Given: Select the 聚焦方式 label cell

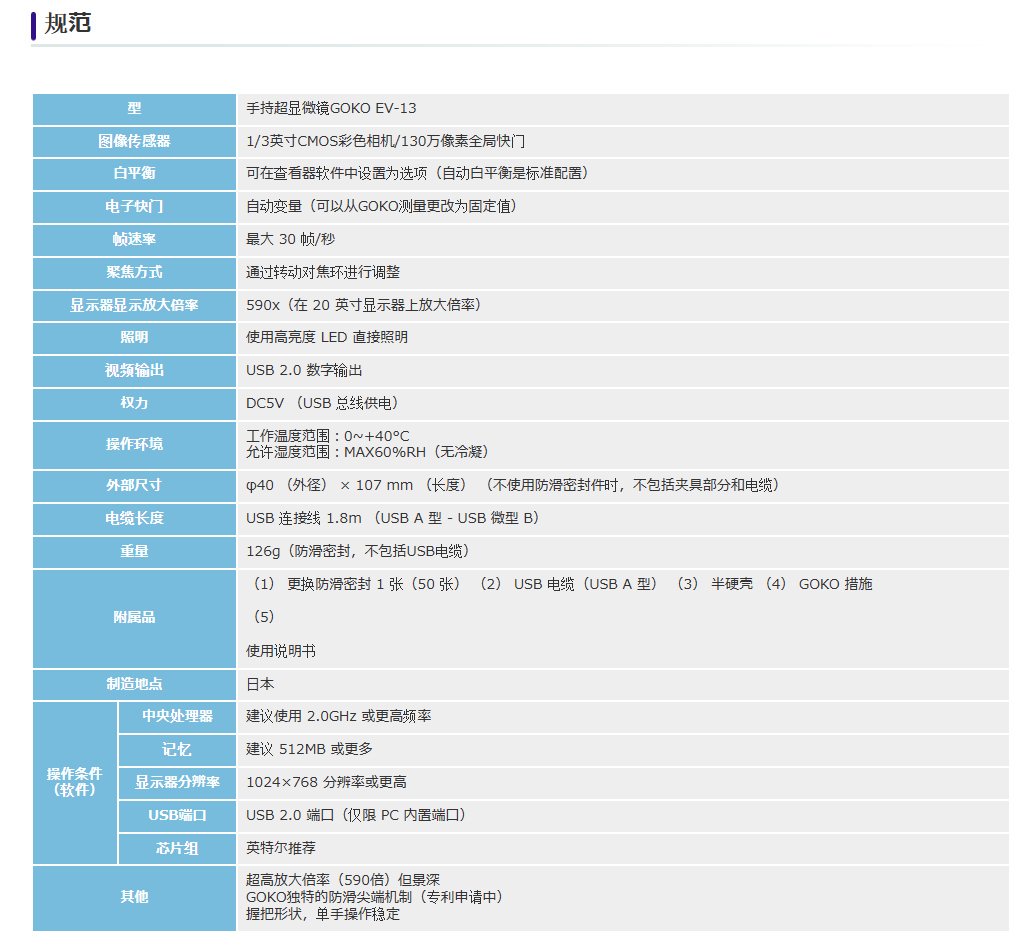Looking at the screenshot, I should pyautogui.click(x=134, y=273).
